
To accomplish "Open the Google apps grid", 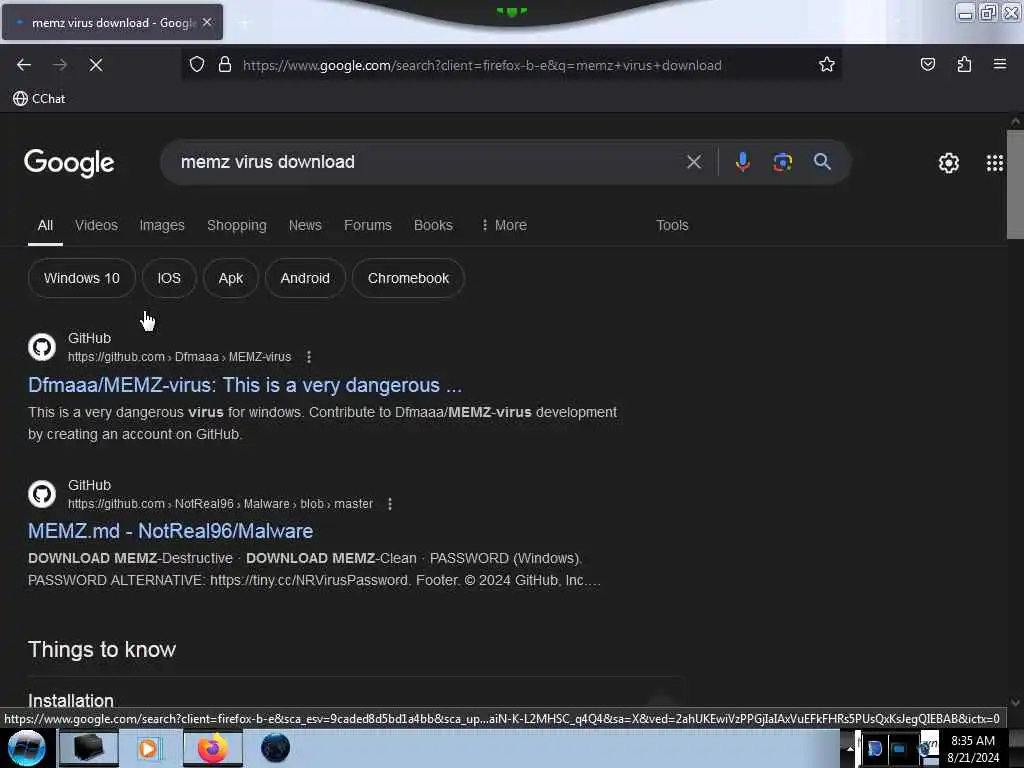I will (995, 163).
